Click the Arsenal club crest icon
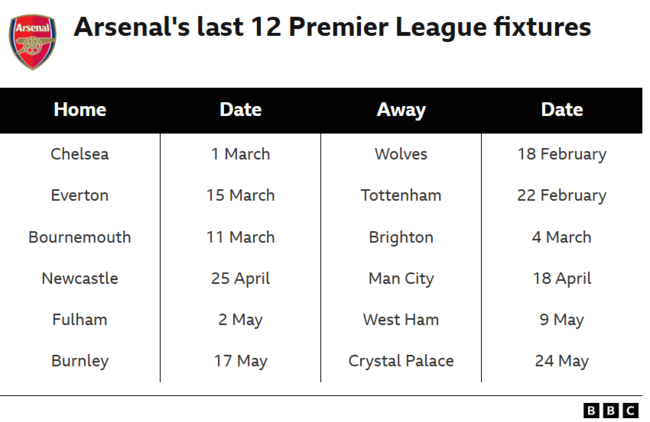The image size is (650, 422). coord(33,40)
